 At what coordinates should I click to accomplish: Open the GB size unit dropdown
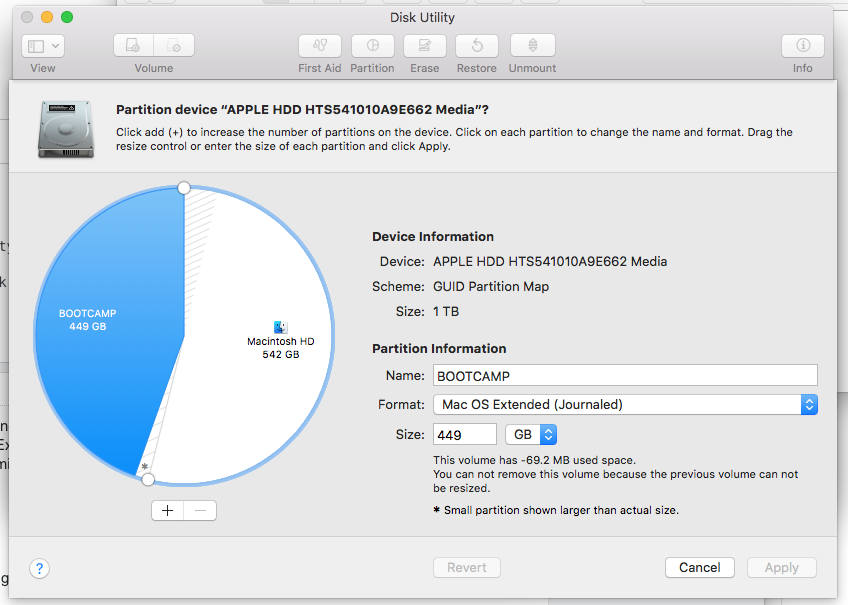click(x=531, y=434)
